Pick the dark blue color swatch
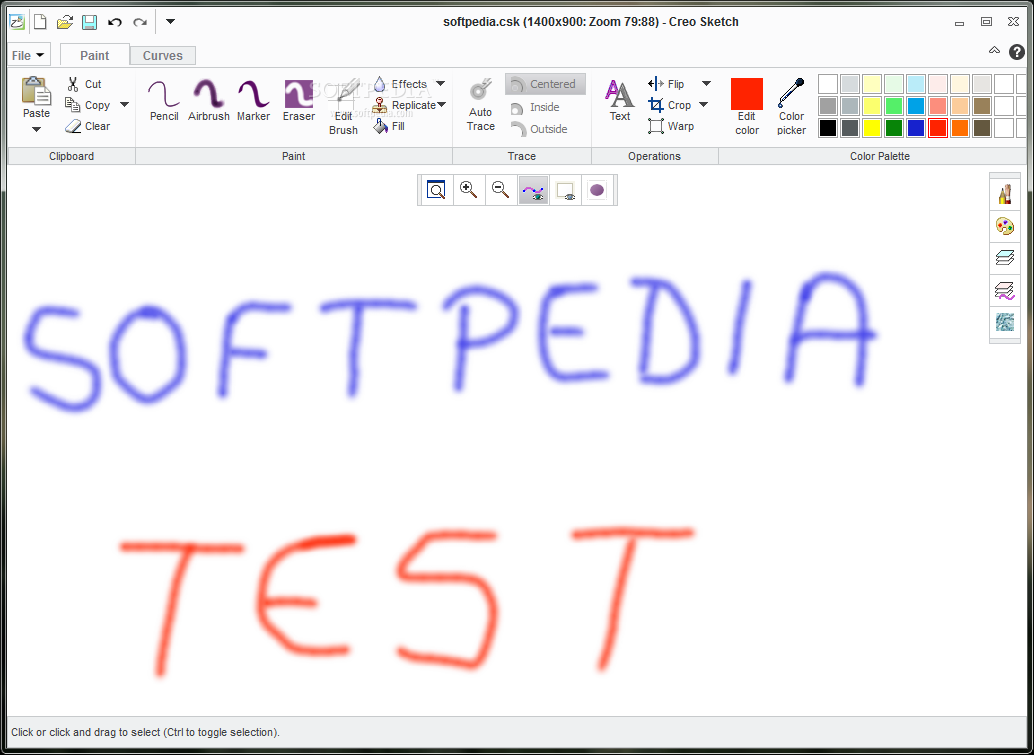Screen dimensions: 1034x755 (916, 128)
